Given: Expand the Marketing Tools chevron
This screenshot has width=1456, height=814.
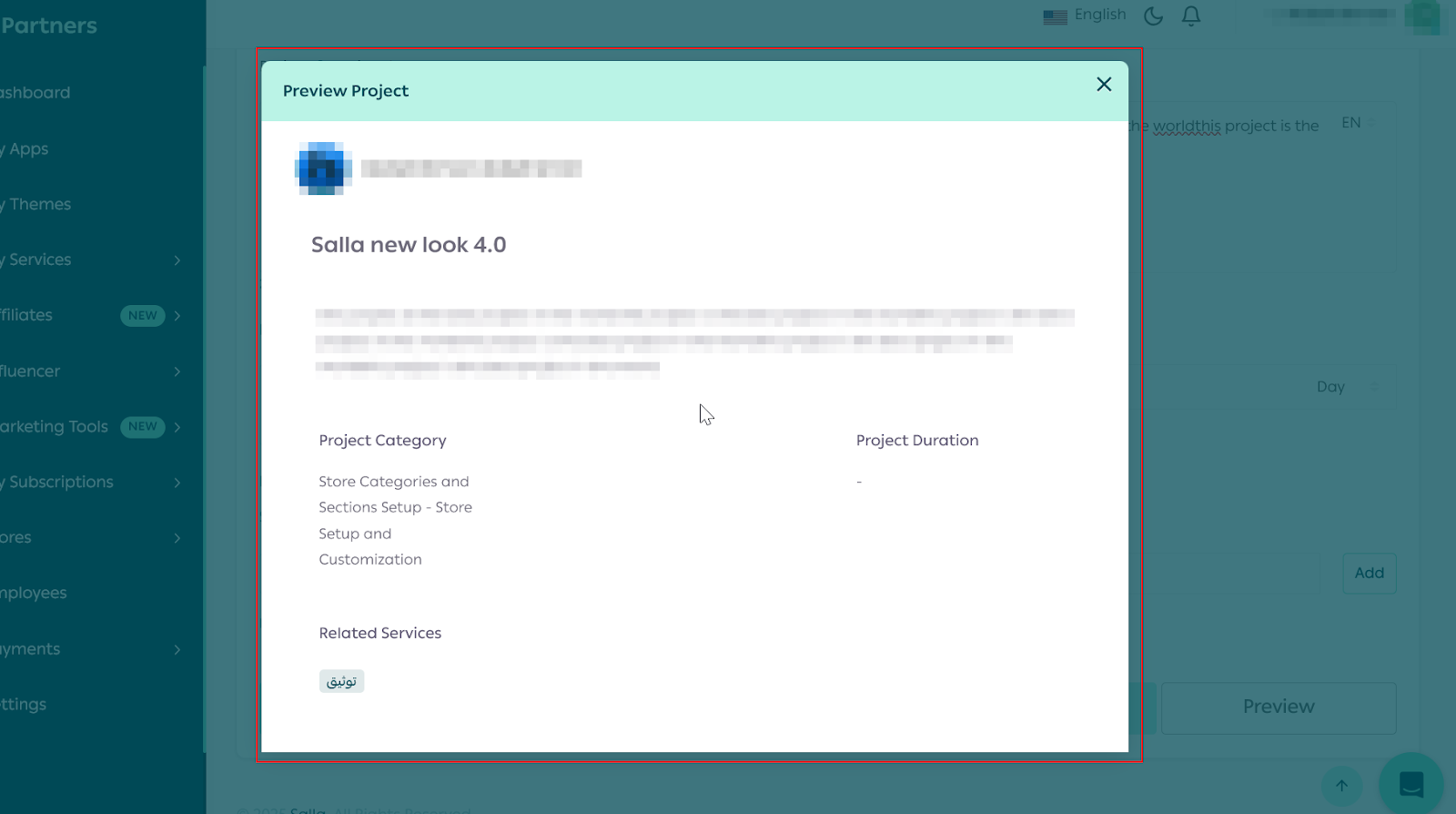Looking at the screenshot, I should pos(177,427).
